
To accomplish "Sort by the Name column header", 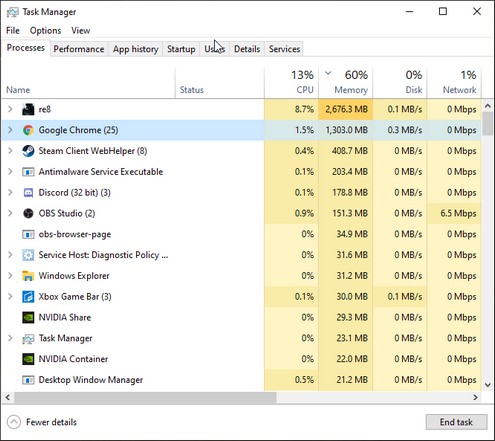I will click(x=88, y=84).
